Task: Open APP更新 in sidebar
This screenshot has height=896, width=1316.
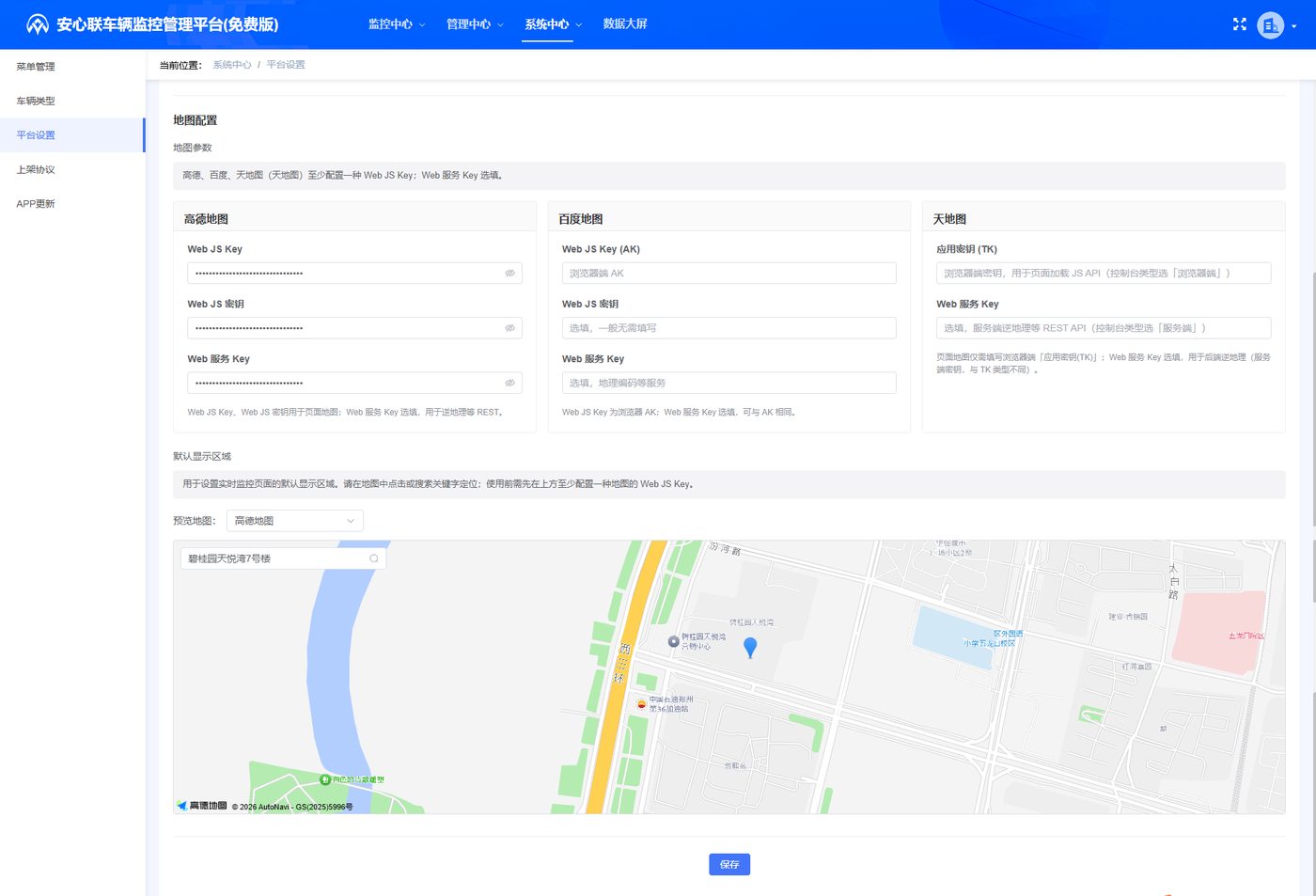Action: pos(72,204)
